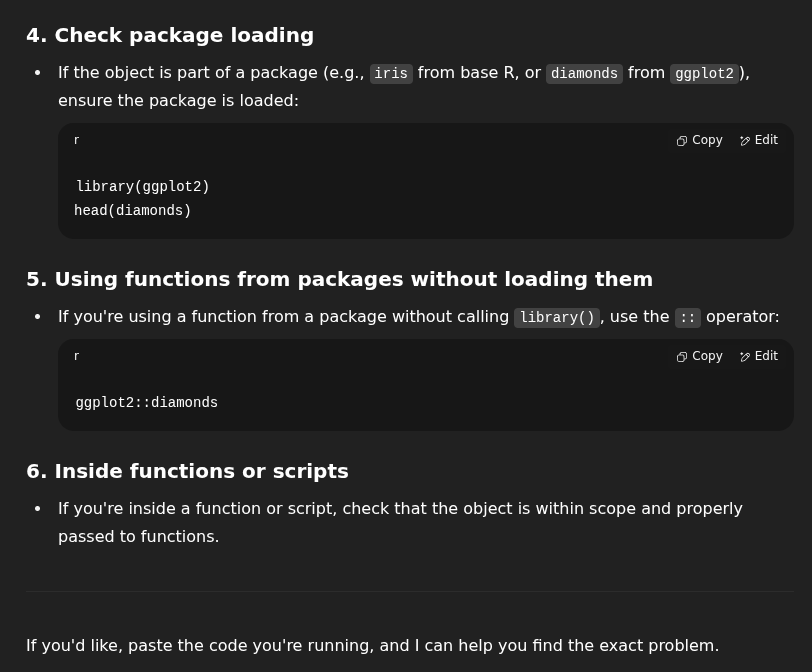The width and height of the screenshot is (812, 672).
Task: Click the 'head(diamonds)' code line
Action: [132, 211]
